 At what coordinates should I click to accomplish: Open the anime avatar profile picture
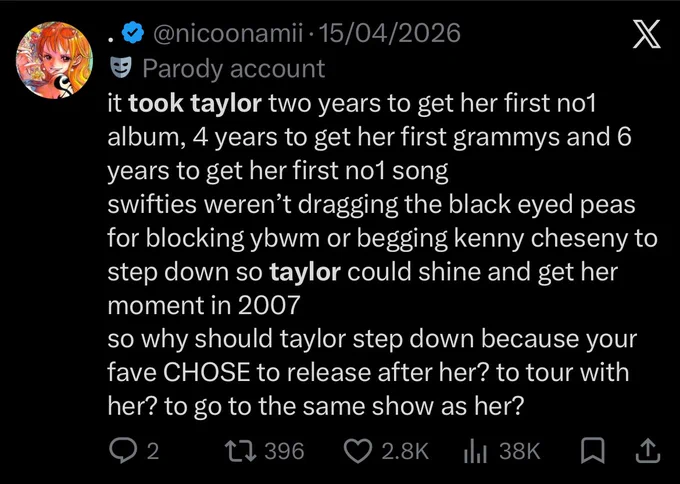click(54, 60)
